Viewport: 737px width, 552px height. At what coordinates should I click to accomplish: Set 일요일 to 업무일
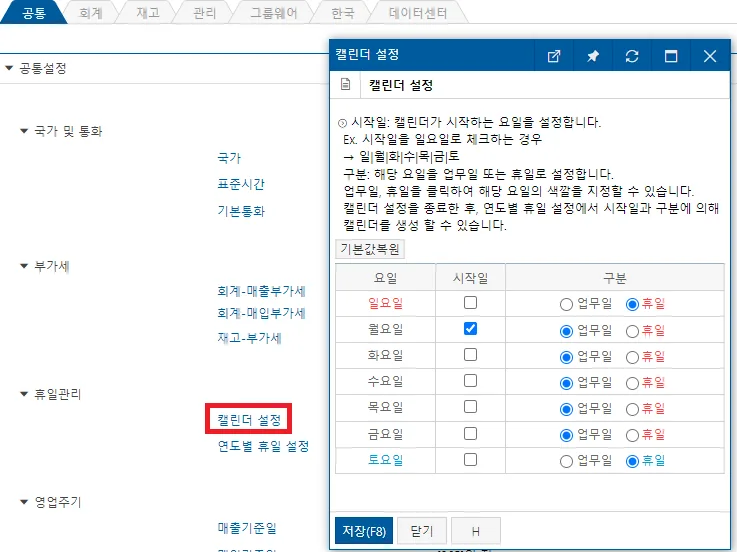point(566,305)
